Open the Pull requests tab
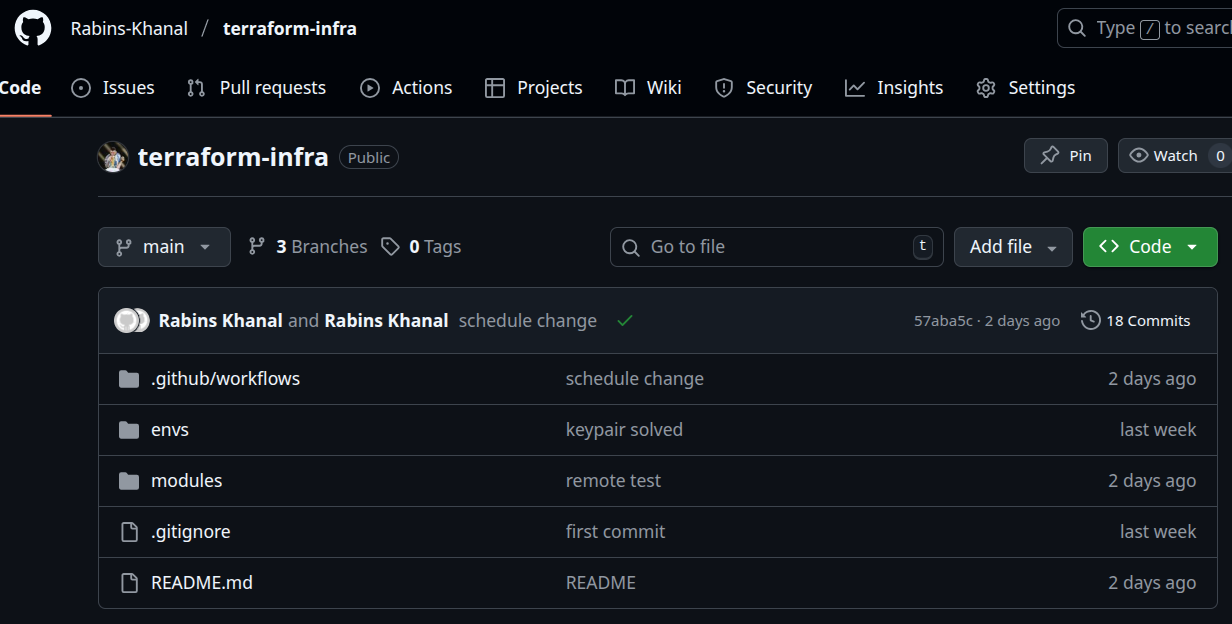The width and height of the screenshot is (1232, 624). [x=257, y=88]
